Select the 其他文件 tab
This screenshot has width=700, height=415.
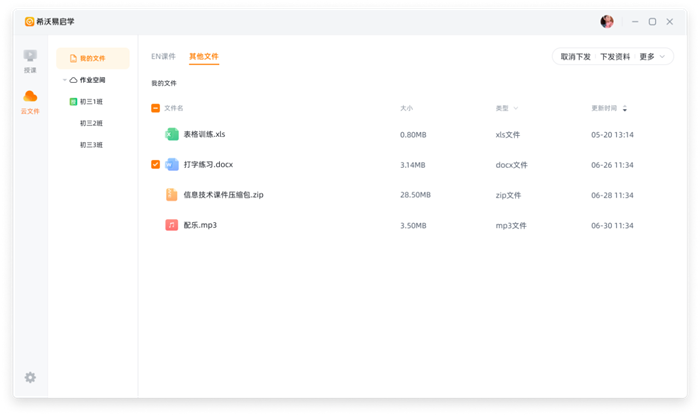pos(203,57)
